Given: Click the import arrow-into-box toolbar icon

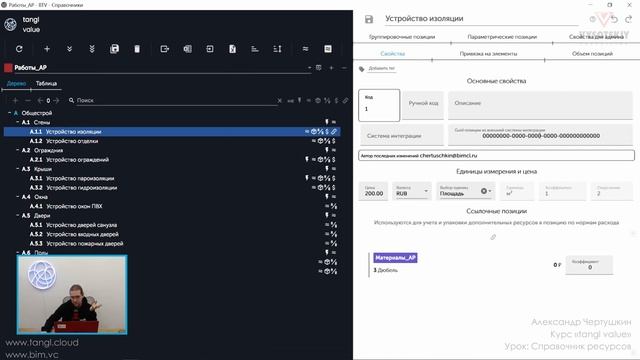Looking at the screenshot, I should click(x=210, y=49).
